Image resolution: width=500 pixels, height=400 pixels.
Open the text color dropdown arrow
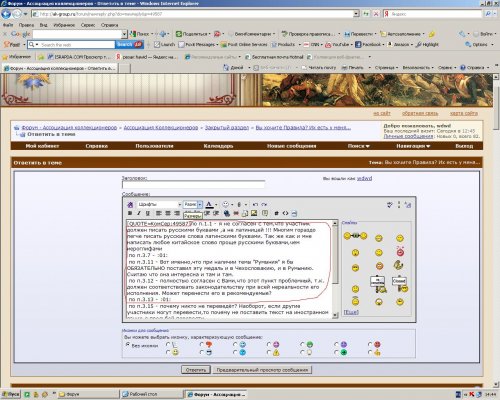(x=216, y=205)
